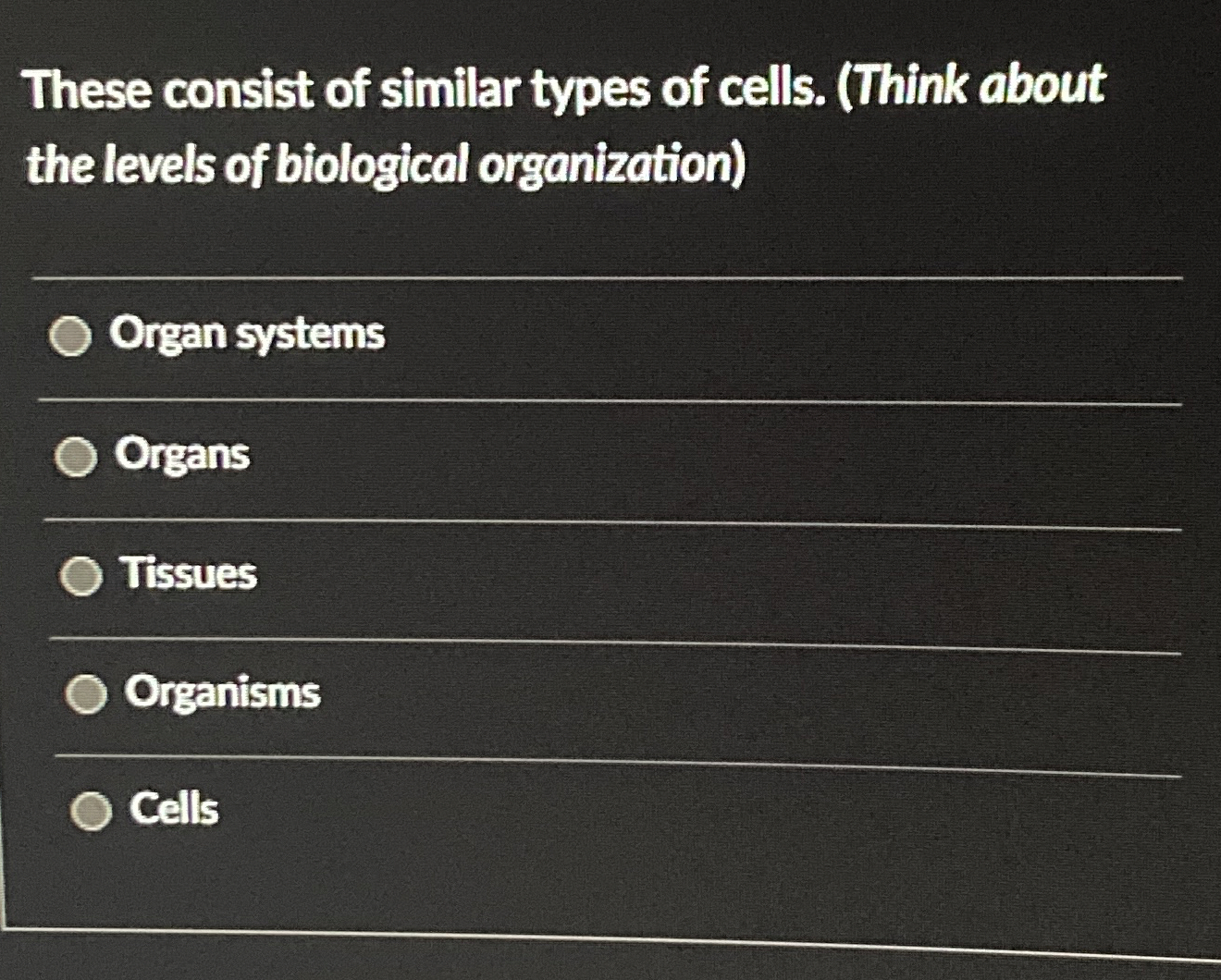Select the Organisms radio button
The height and width of the screenshot is (980, 1221).
[86, 694]
